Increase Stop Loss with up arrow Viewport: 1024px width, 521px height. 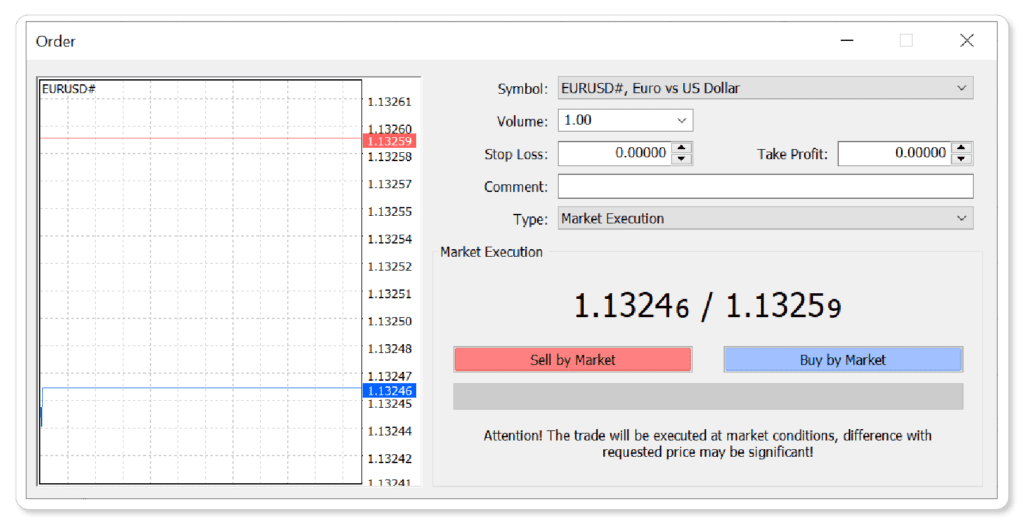point(681,148)
